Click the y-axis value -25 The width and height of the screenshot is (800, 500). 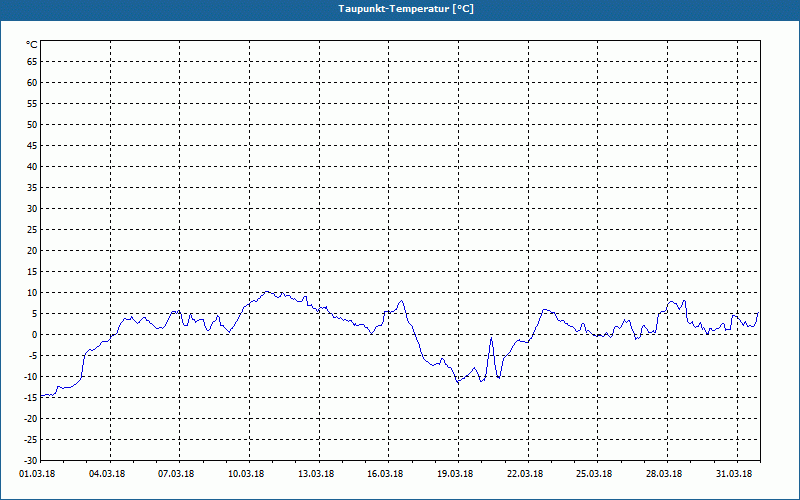[x=31, y=439]
